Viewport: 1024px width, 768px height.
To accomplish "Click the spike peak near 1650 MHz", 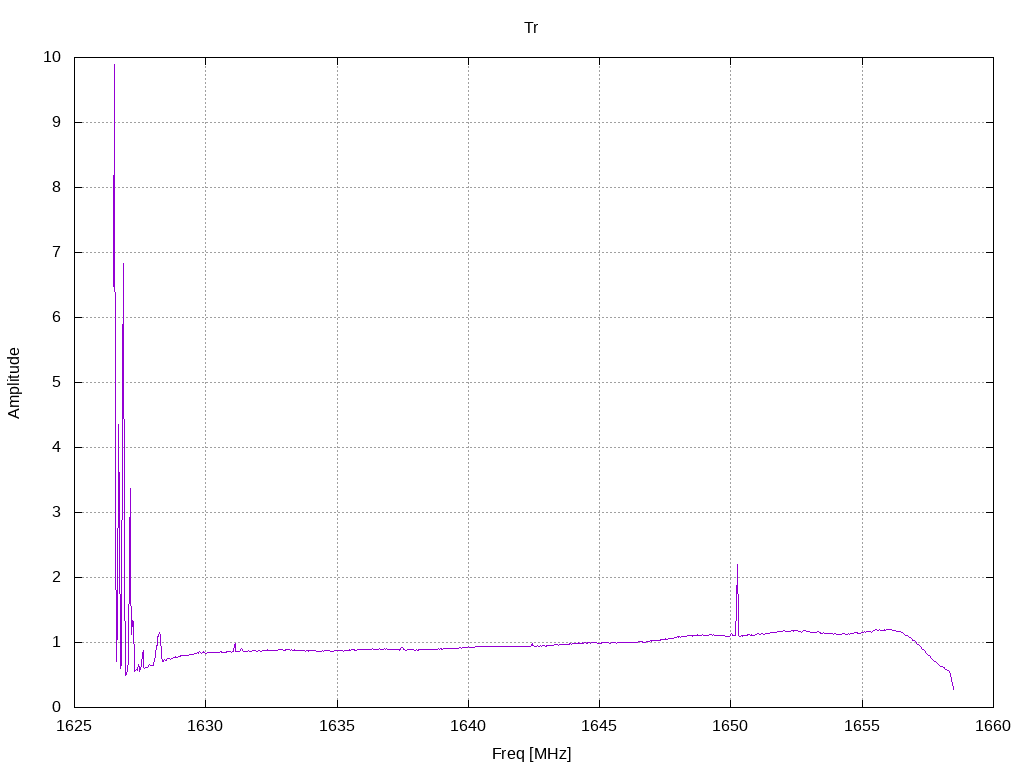I will pos(737,566).
